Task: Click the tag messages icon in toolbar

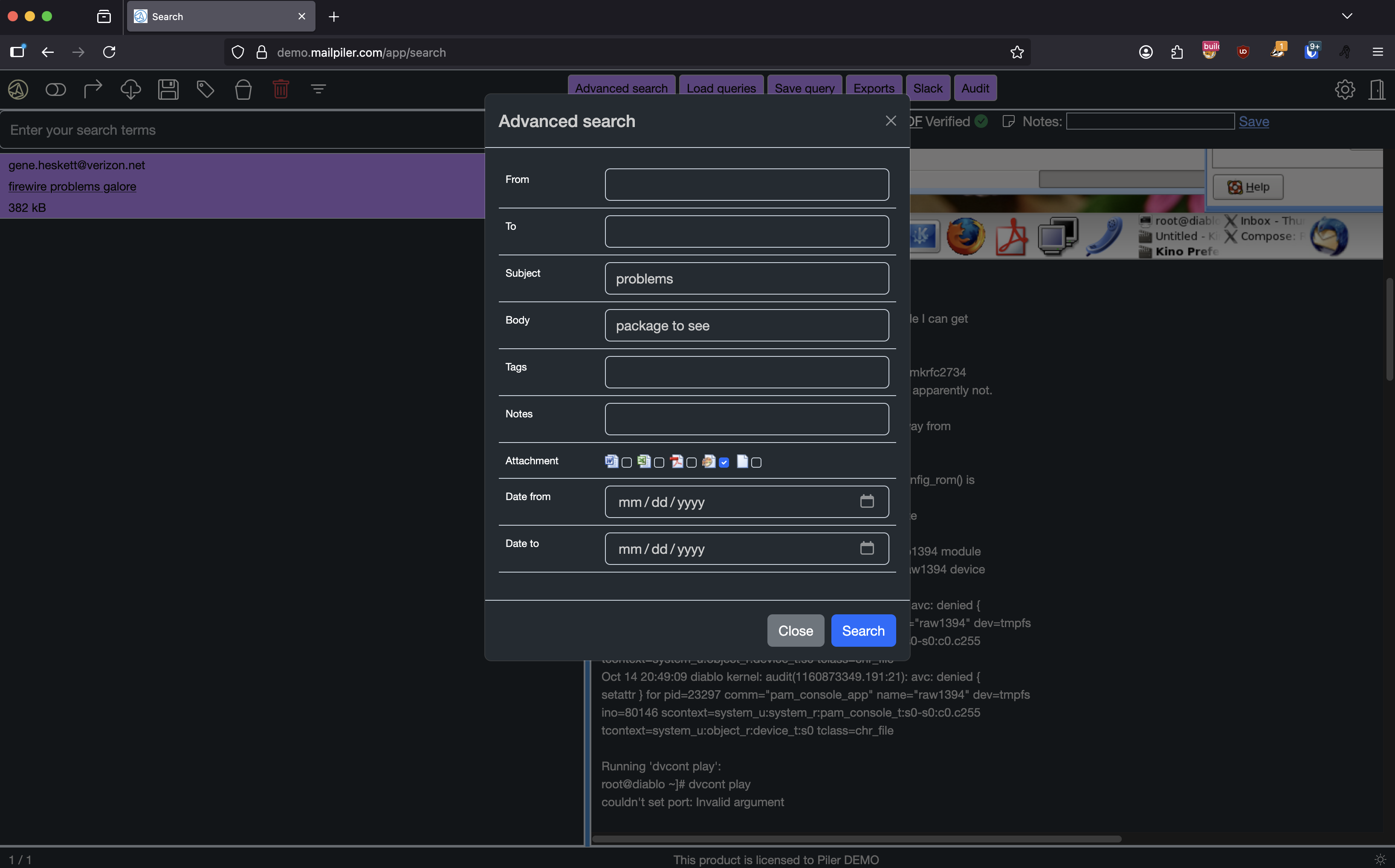Action: pyautogui.click(x=205, y=89)
